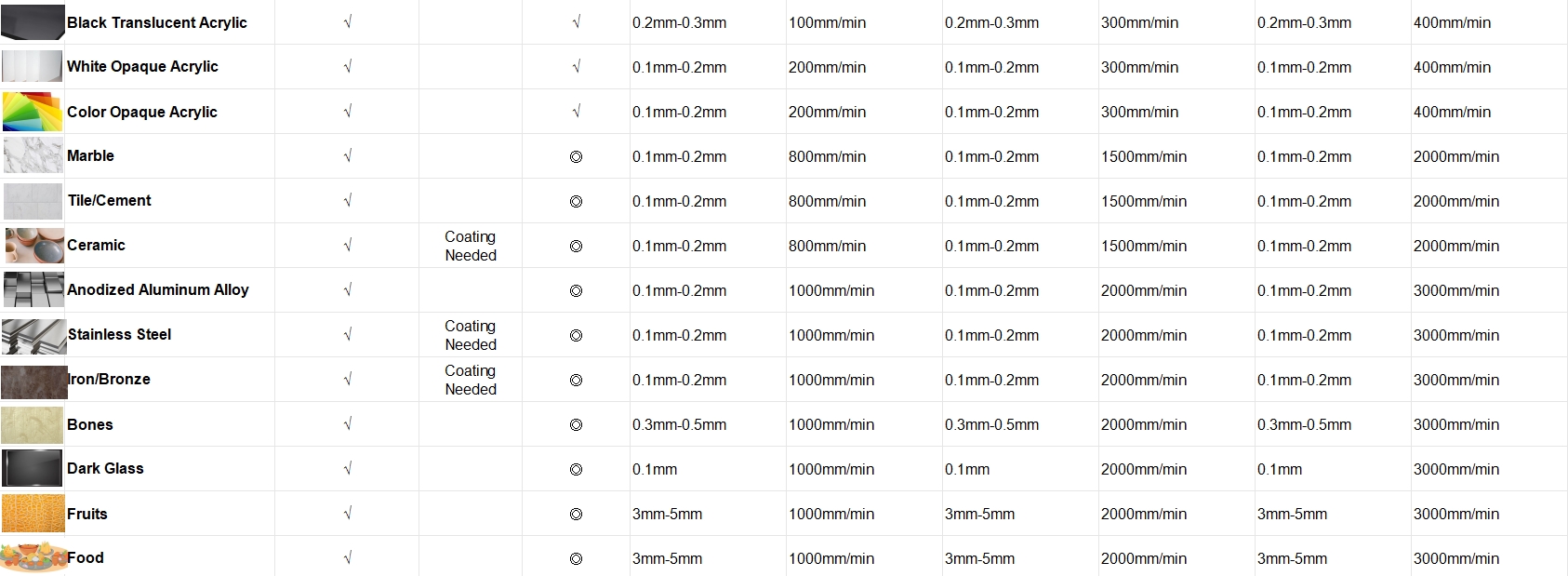Click the Marble material thumbnail
This screenshot has width=1568, height=576.
coord(33,155)
